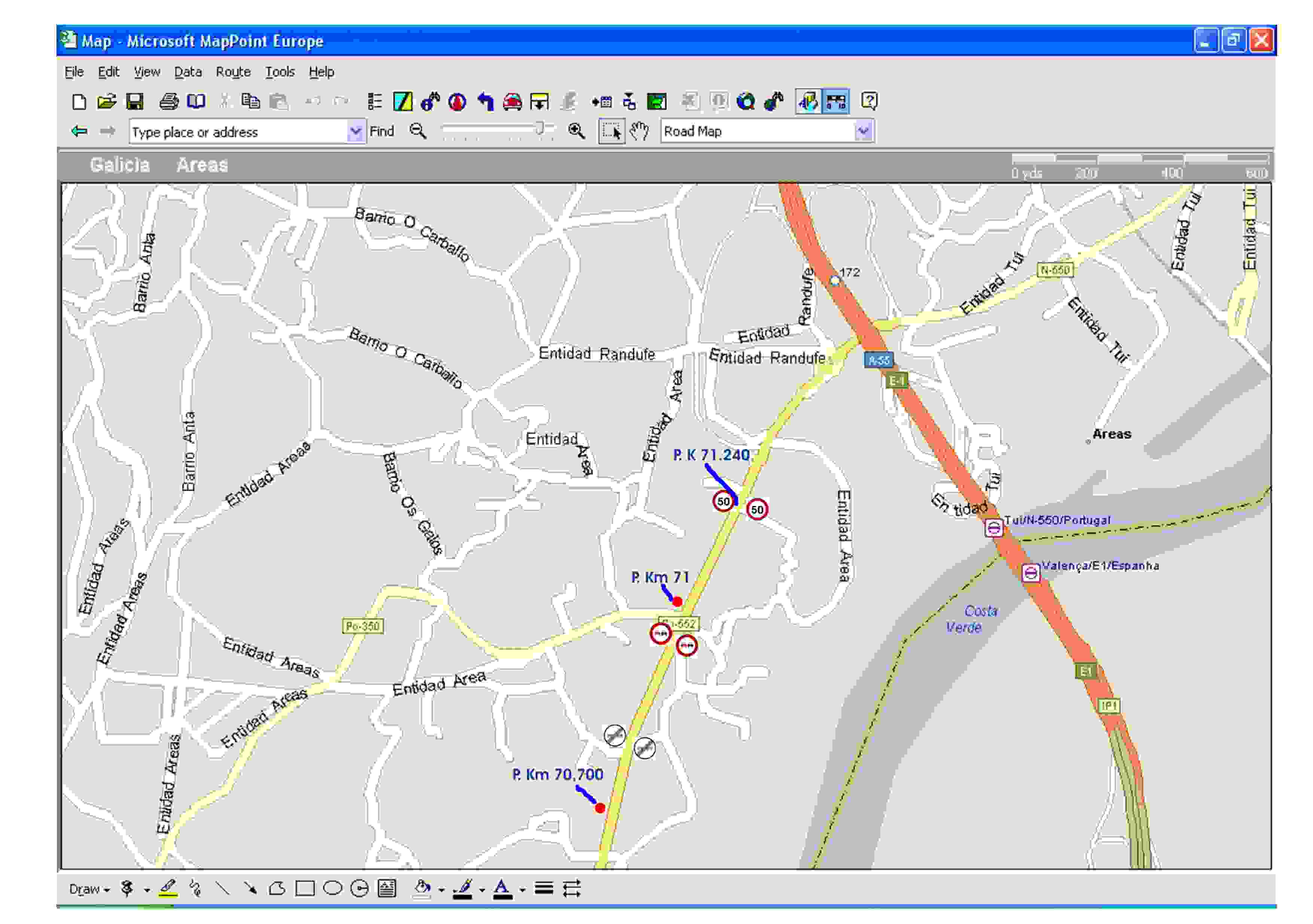Select the Oval shape tool
The image size is (1313, 924).
332,888
